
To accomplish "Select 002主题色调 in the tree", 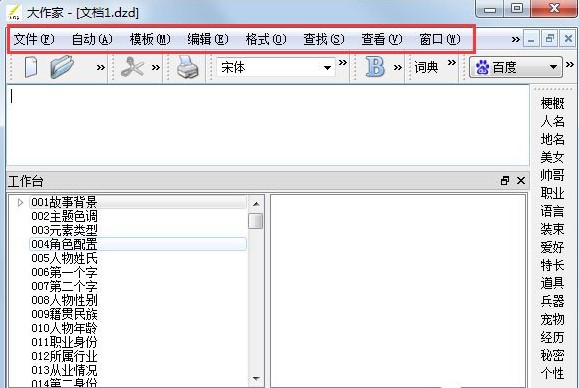I will (x=64, y=216).
